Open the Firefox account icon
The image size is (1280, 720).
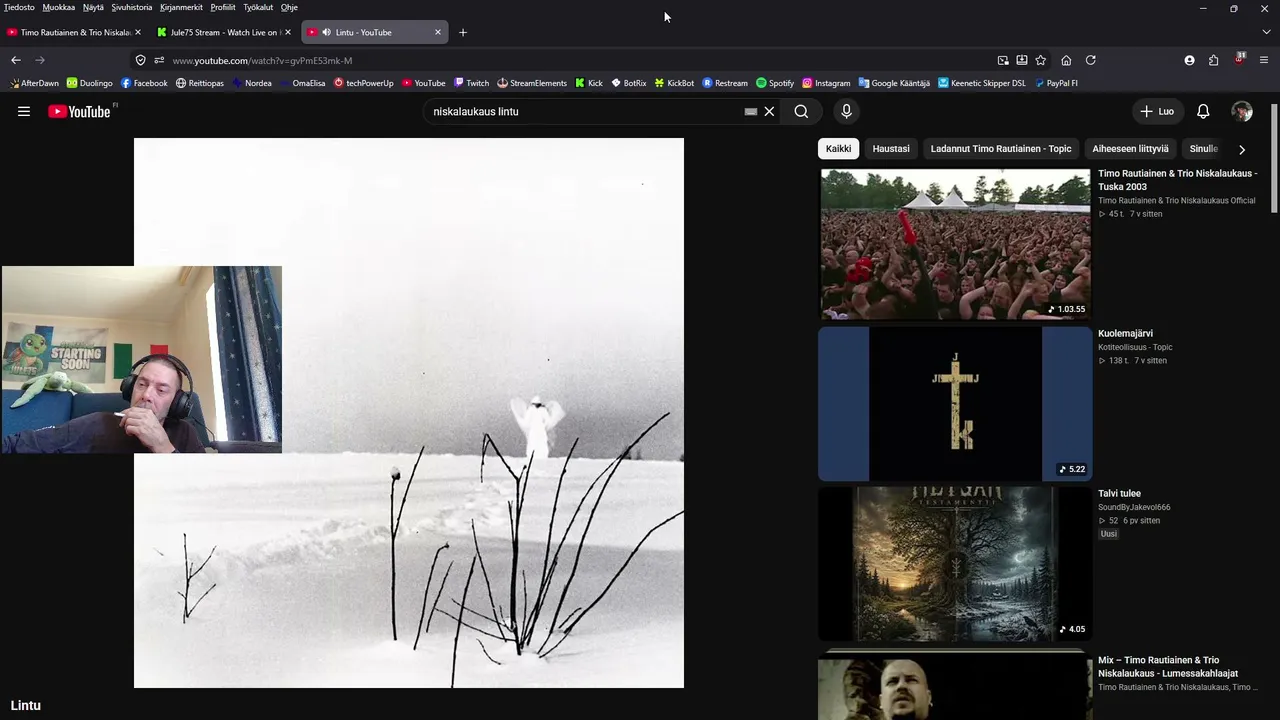pyautogui.click(x=1189, y=60)
